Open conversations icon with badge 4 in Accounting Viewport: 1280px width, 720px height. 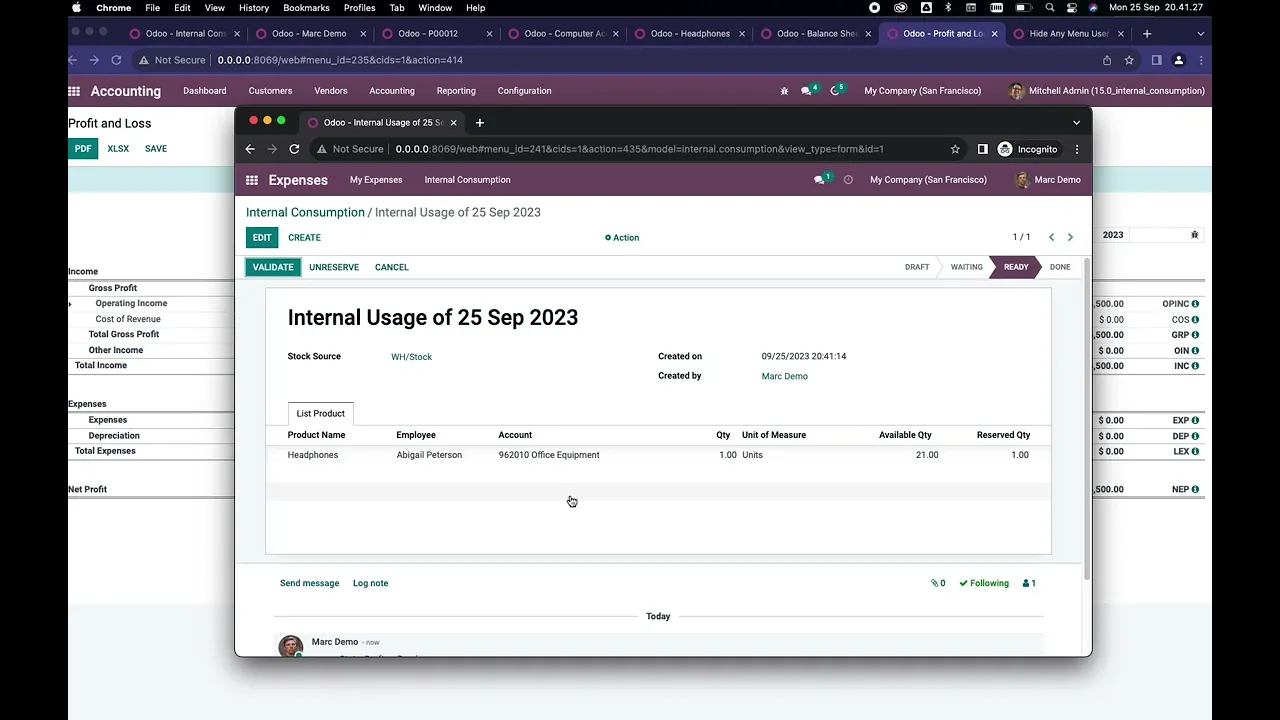click(x=808, y=90)
